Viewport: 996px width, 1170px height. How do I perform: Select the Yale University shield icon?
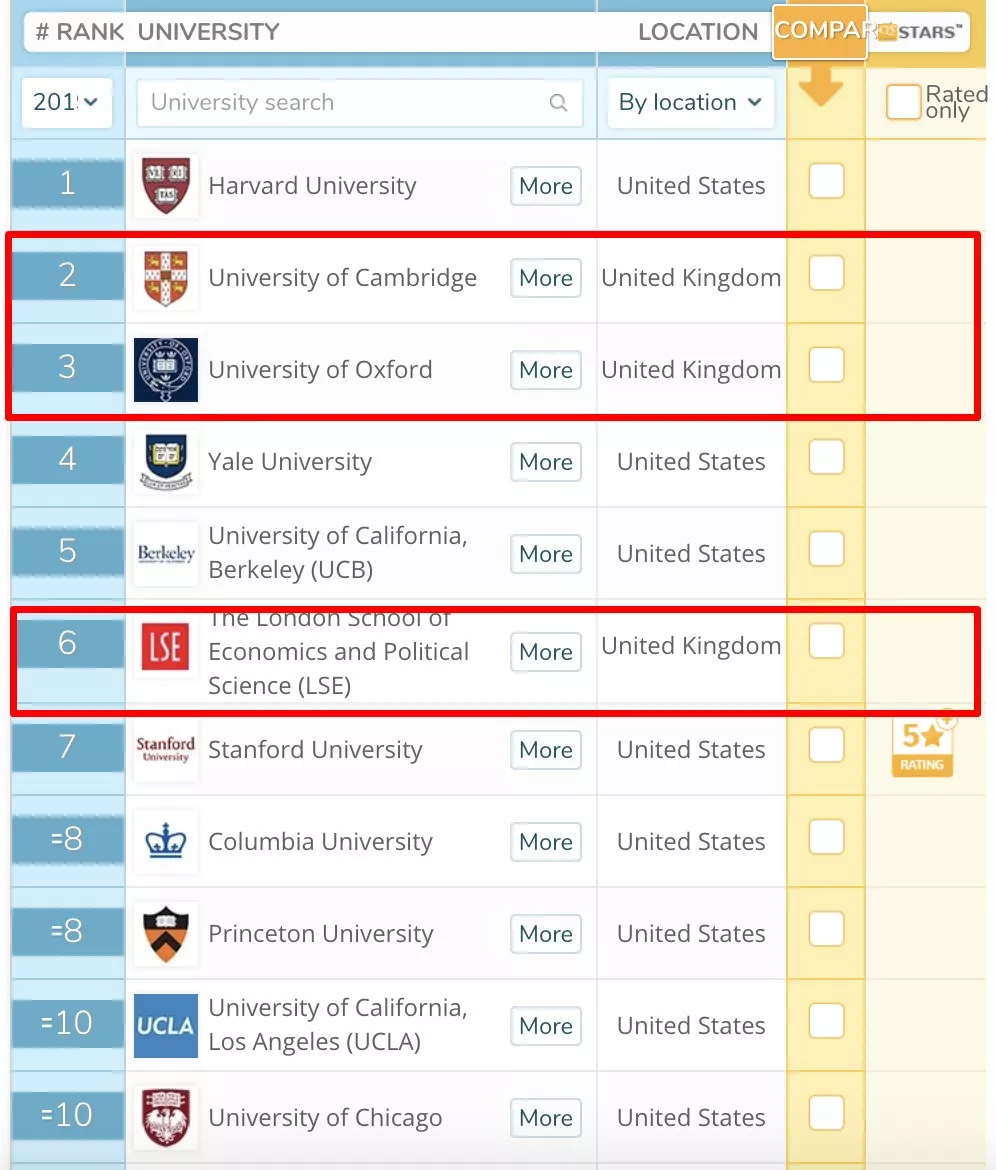point(166,462)
